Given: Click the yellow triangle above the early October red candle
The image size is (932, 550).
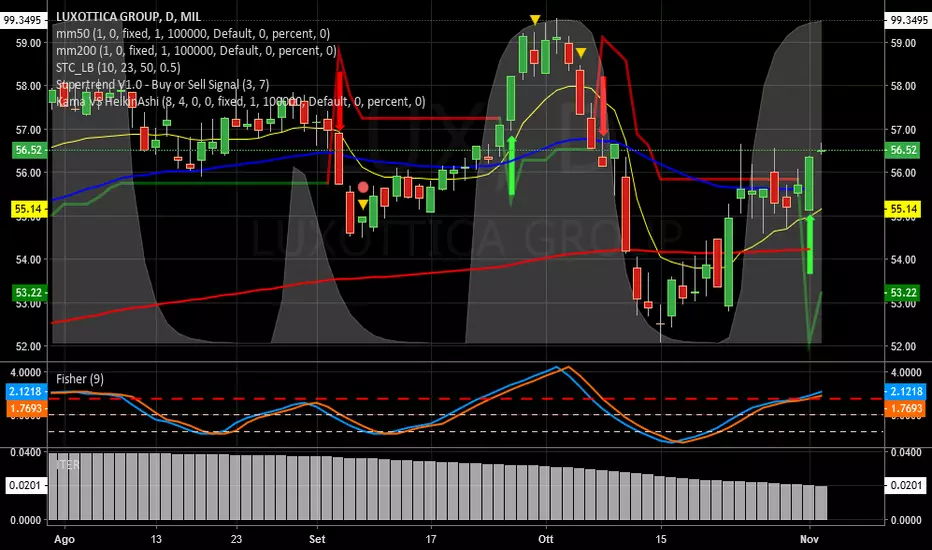Looking at the screenshot, I should [581, 53].
